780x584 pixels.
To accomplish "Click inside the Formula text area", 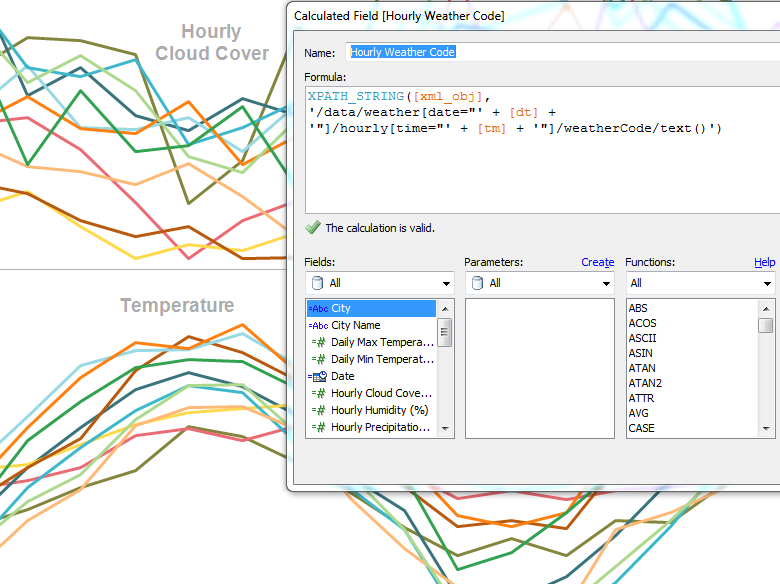I will point(542,150).
